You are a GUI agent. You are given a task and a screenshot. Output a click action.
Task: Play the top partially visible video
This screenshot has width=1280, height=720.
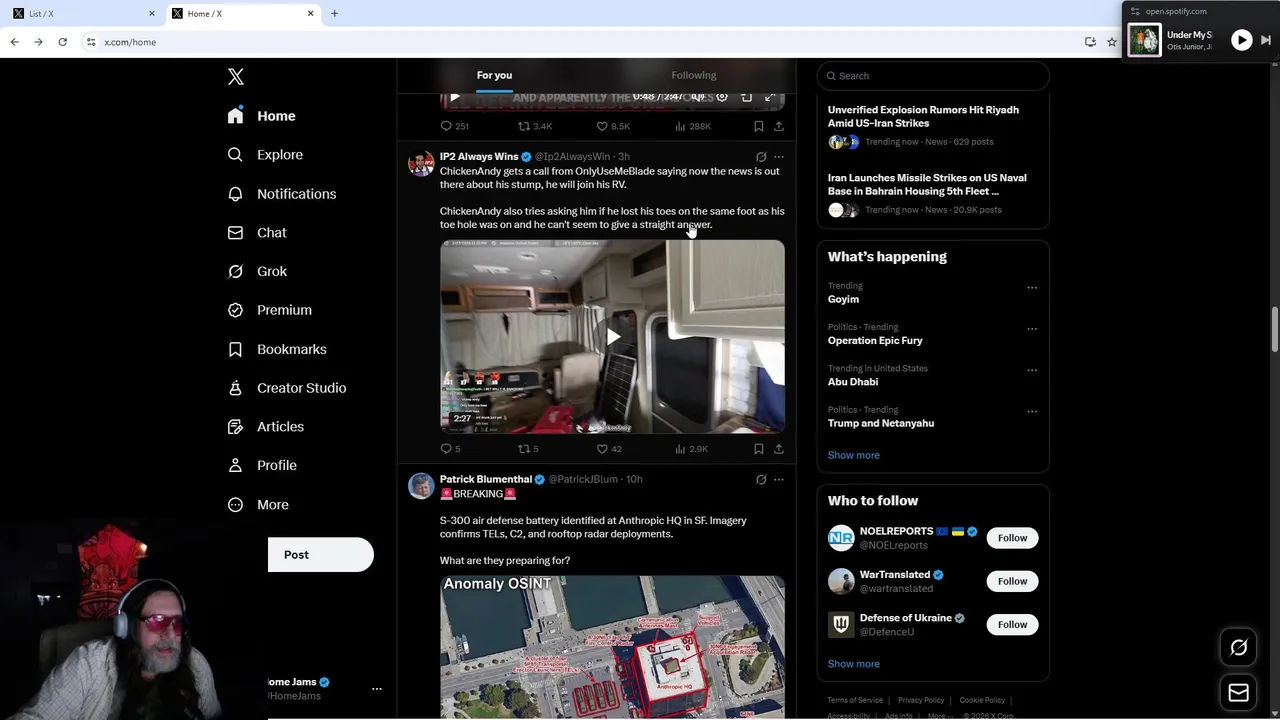pyautogui.click(x=454, y=97)
